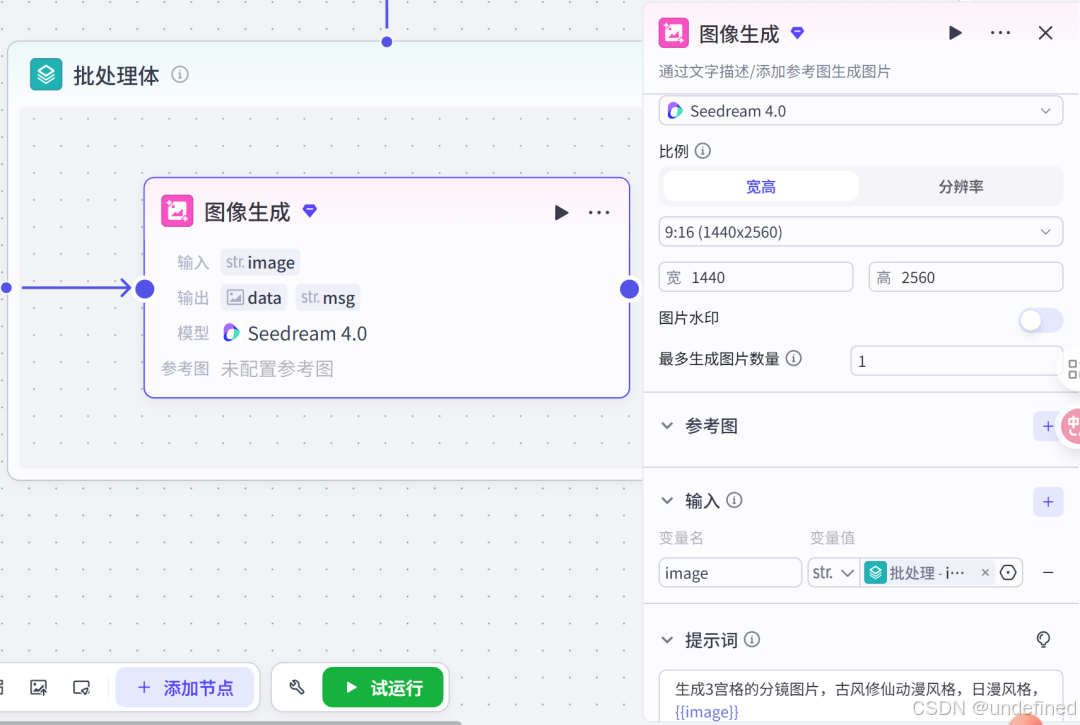Run the 图像生成 node from the canvas card
This screenshot has width=1080, height=725.
click(x=561, y=213)
